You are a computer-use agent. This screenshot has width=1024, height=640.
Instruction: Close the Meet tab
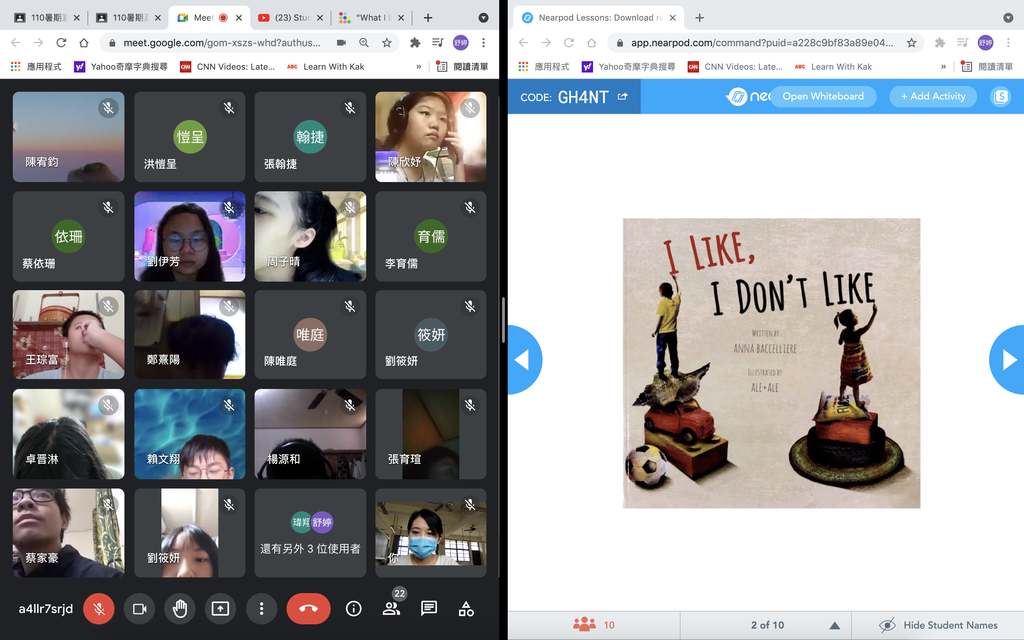coord(239,18)
